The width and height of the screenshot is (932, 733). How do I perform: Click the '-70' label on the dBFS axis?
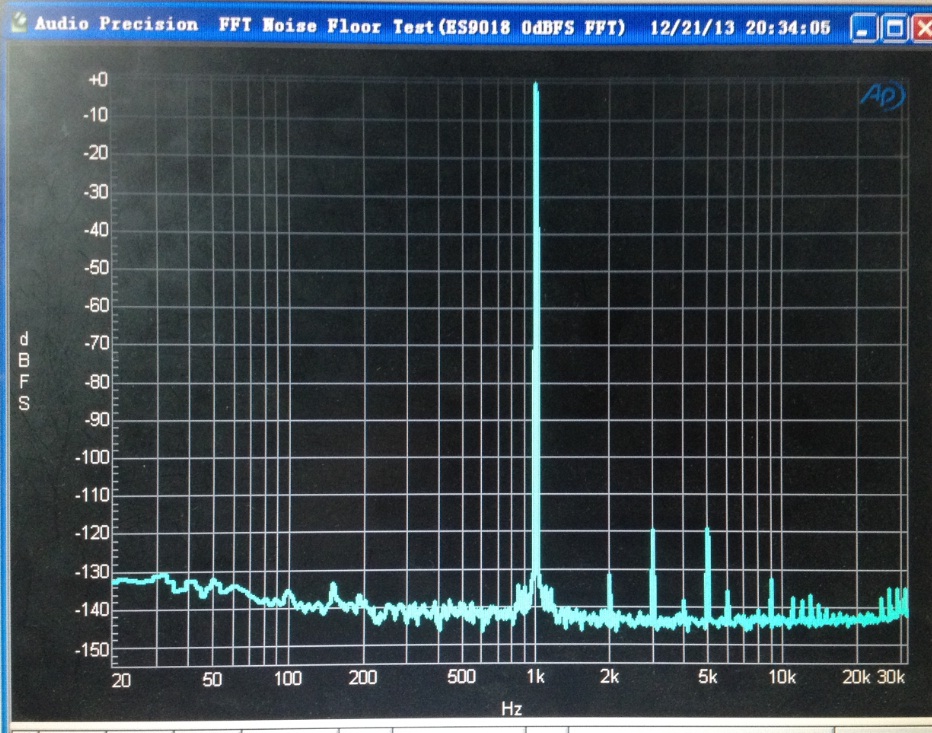coord(96,343)
